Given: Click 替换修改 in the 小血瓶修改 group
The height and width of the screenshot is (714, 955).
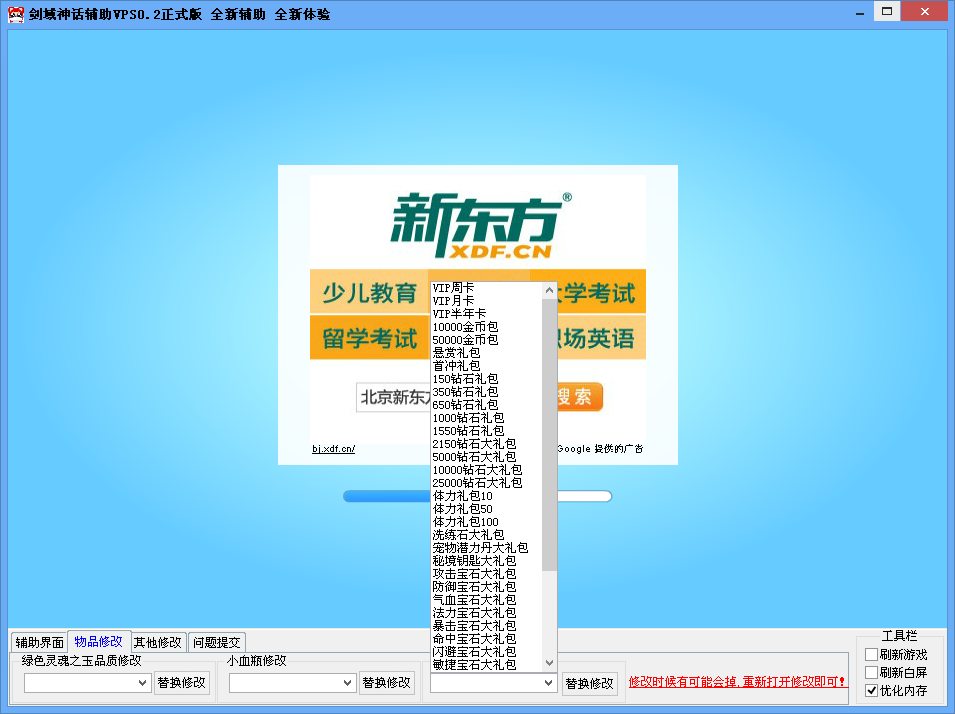Looking at the screenshot, I should tap(387, 683).
